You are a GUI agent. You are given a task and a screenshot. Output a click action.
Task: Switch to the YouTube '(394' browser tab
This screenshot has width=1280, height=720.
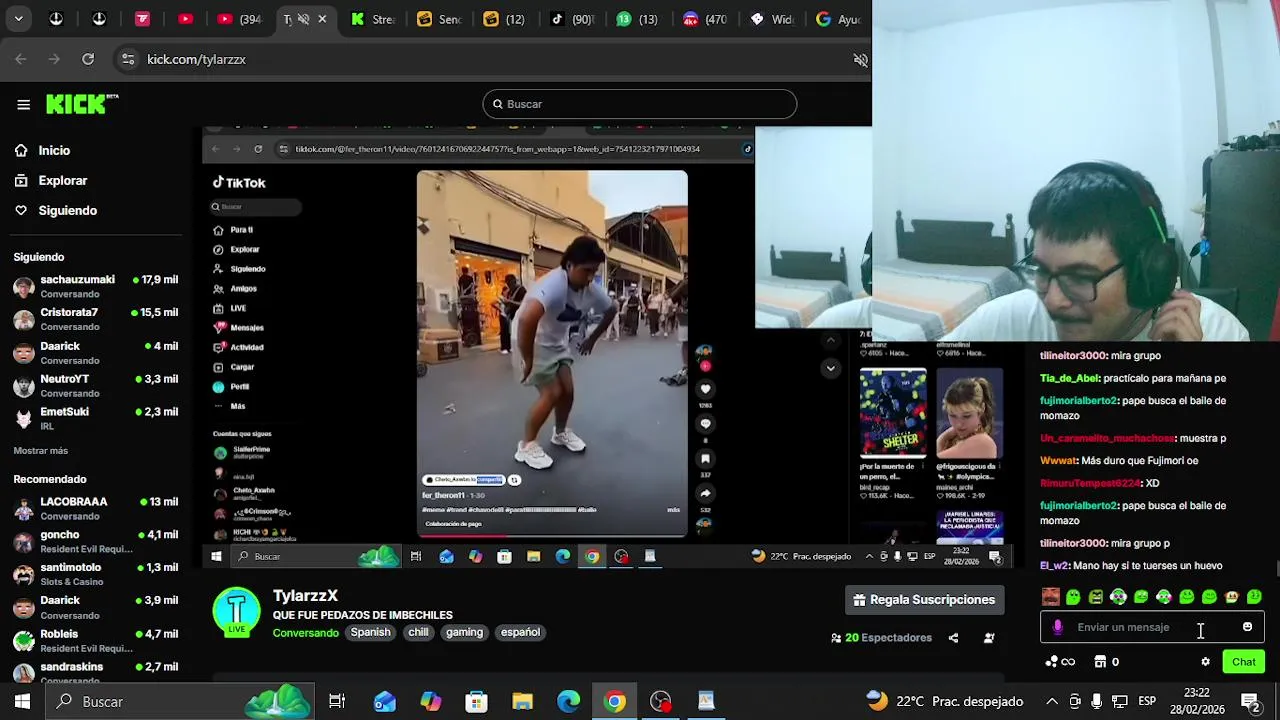tap(238, 19)
